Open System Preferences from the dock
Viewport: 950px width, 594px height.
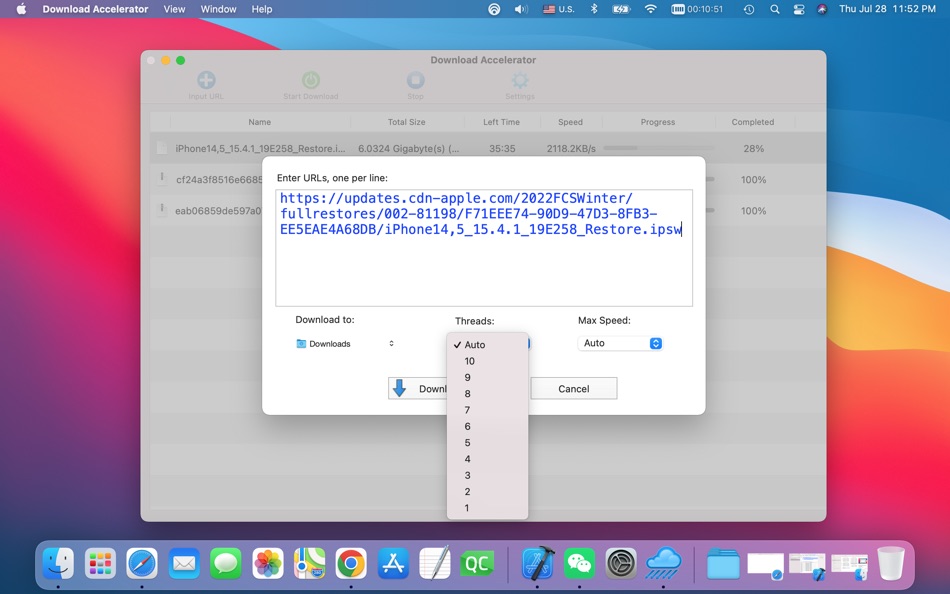[622, 564]
